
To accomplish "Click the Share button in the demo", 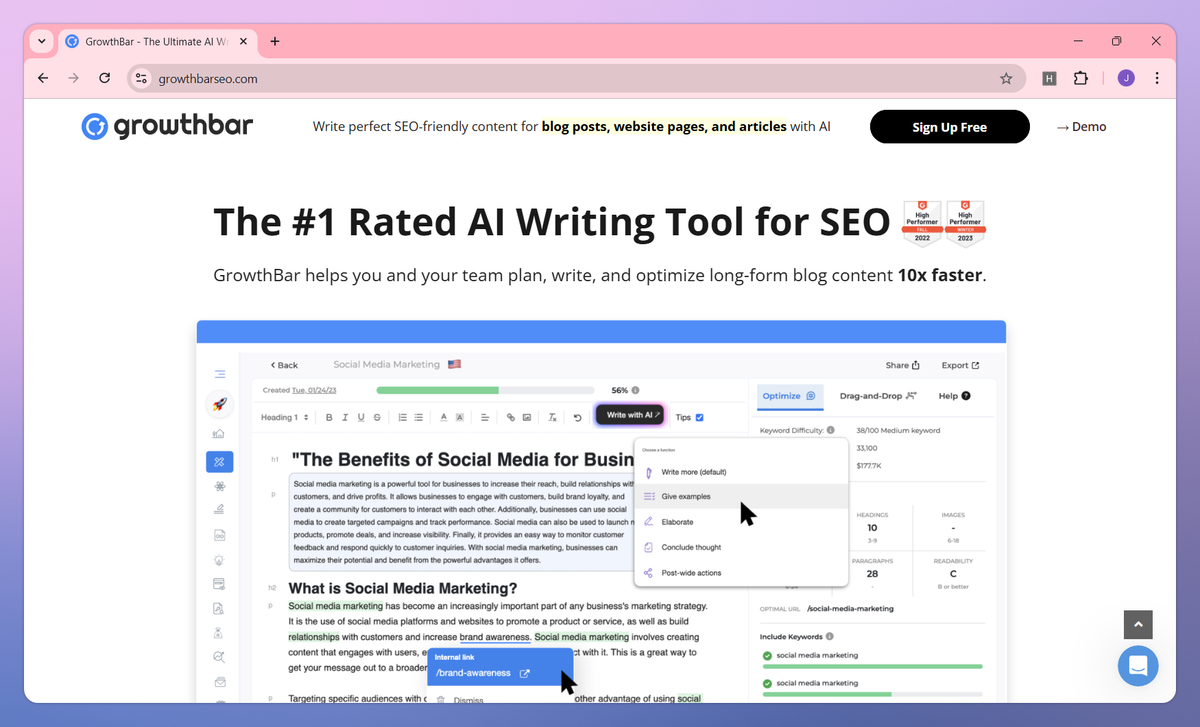I will 902,365.
